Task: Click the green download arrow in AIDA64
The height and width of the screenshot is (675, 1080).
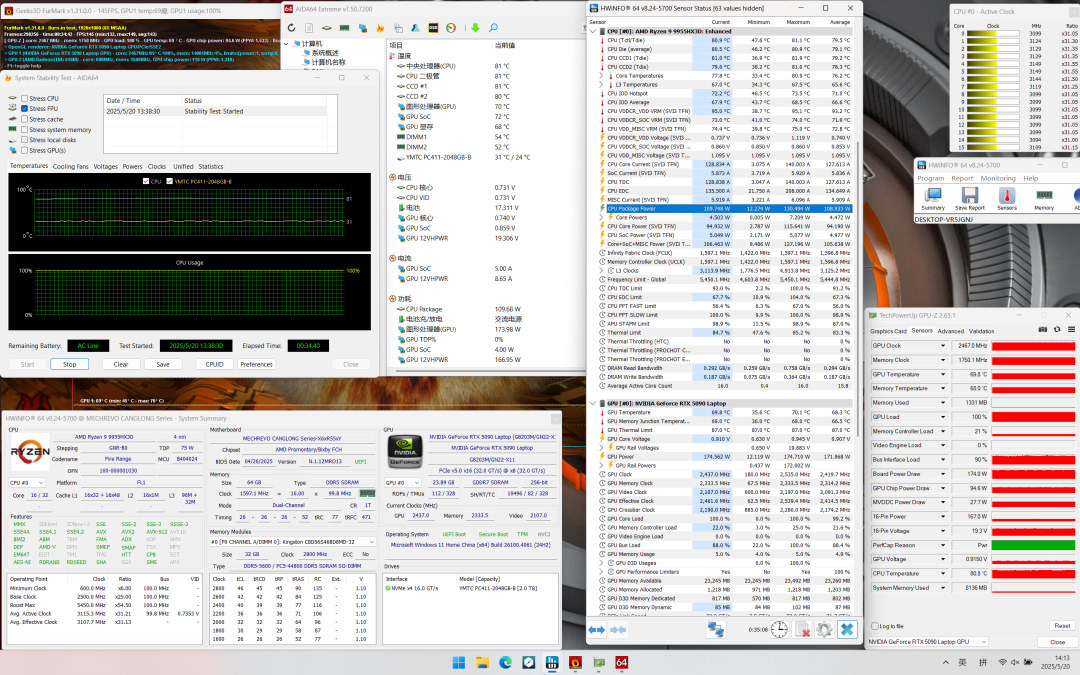Action: [475, 28]
